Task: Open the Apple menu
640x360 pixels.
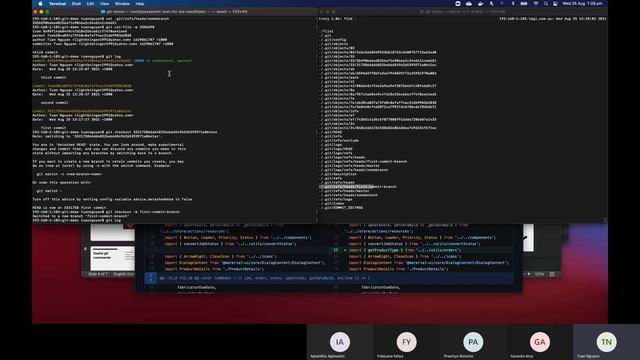Action: coord(40,4)
